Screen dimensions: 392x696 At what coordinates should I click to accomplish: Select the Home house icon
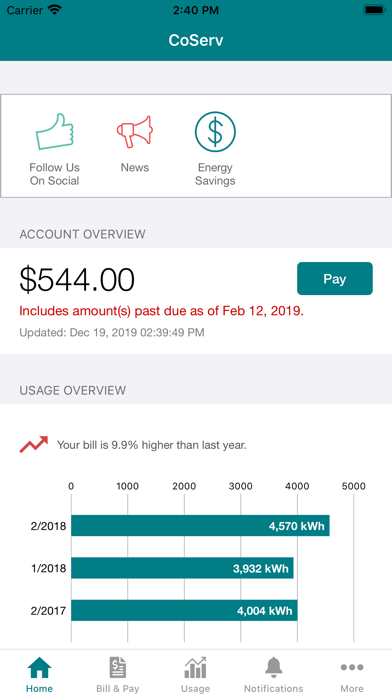[x=40, y=667]
